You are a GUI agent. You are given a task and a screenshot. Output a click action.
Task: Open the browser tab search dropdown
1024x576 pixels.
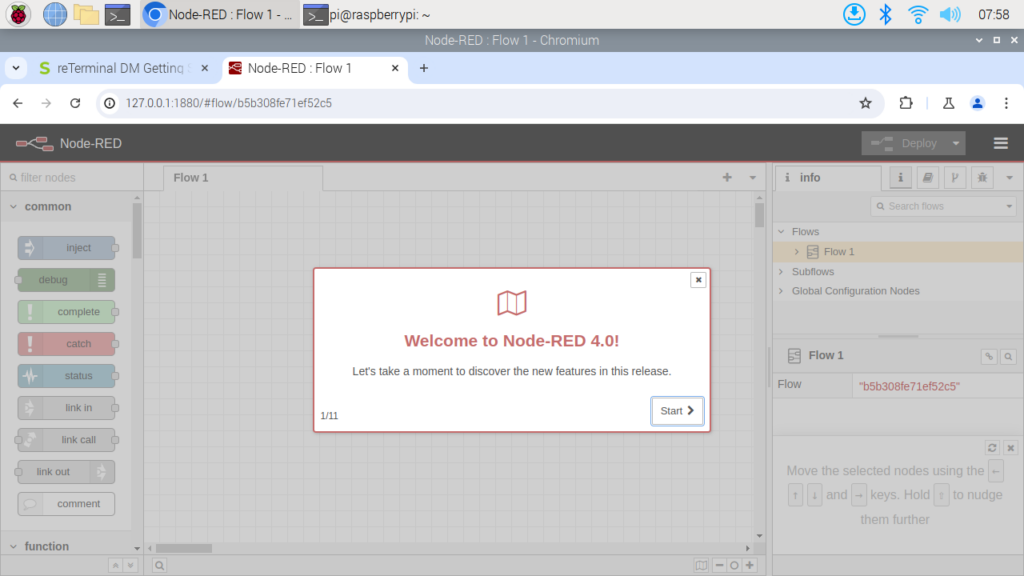[16, 68]
